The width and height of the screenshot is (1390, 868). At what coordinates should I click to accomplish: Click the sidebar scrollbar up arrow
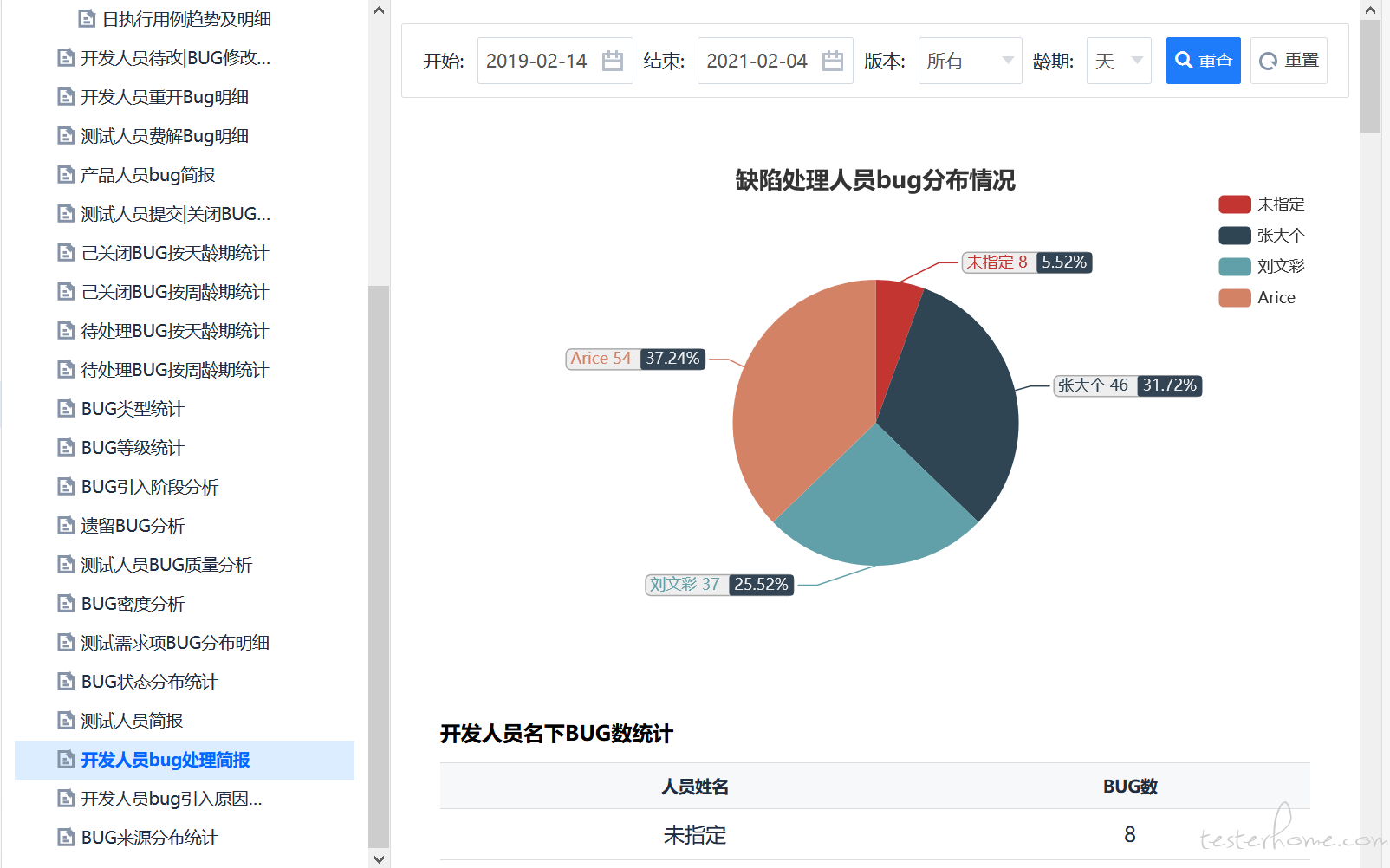(379, 10)
